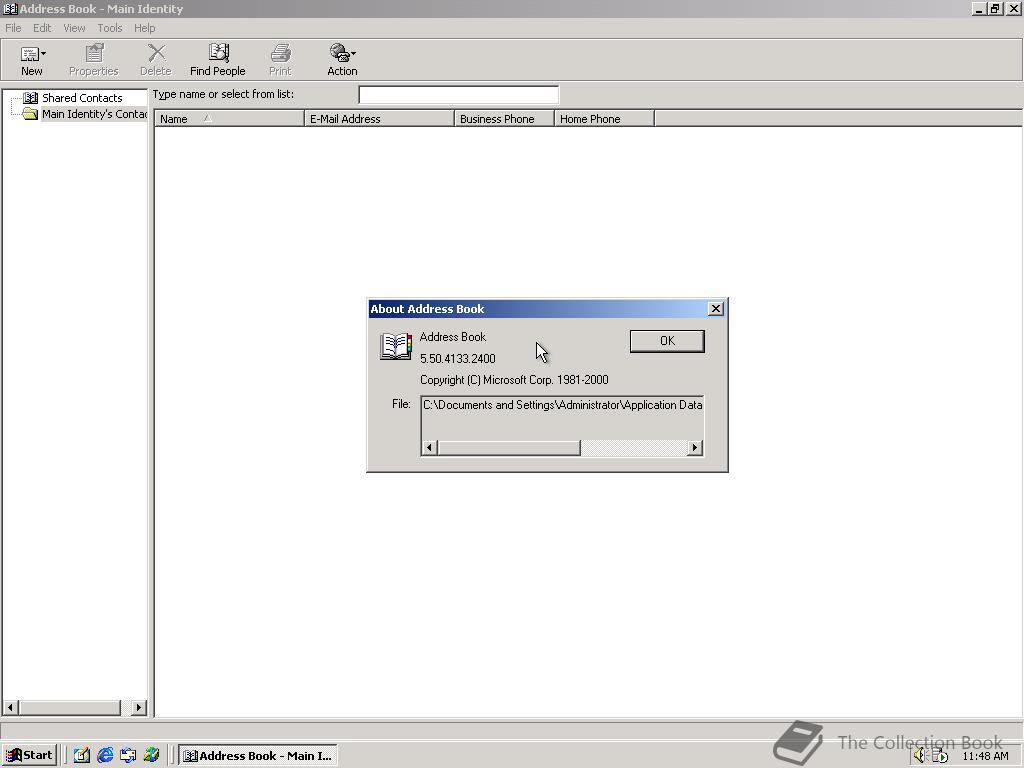The width and height of the screenshot is (1024, 768).
Task: Select Shared Contacts in folder tree
Action: [82, 98]
